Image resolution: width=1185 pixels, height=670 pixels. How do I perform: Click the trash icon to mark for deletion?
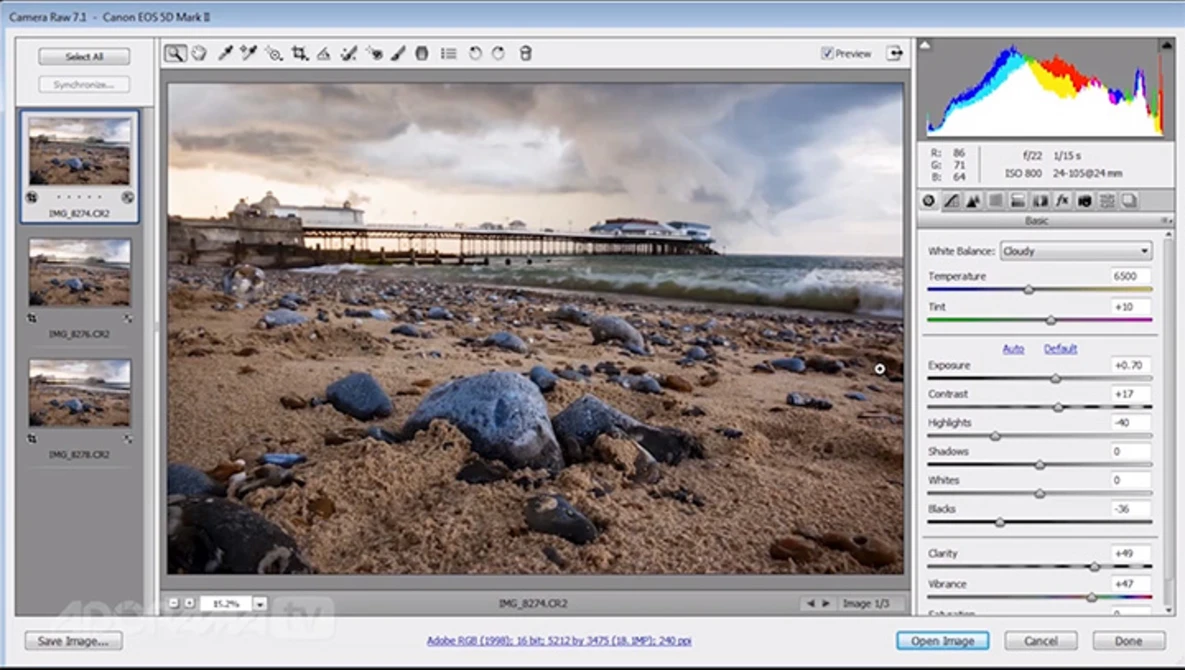525,54
